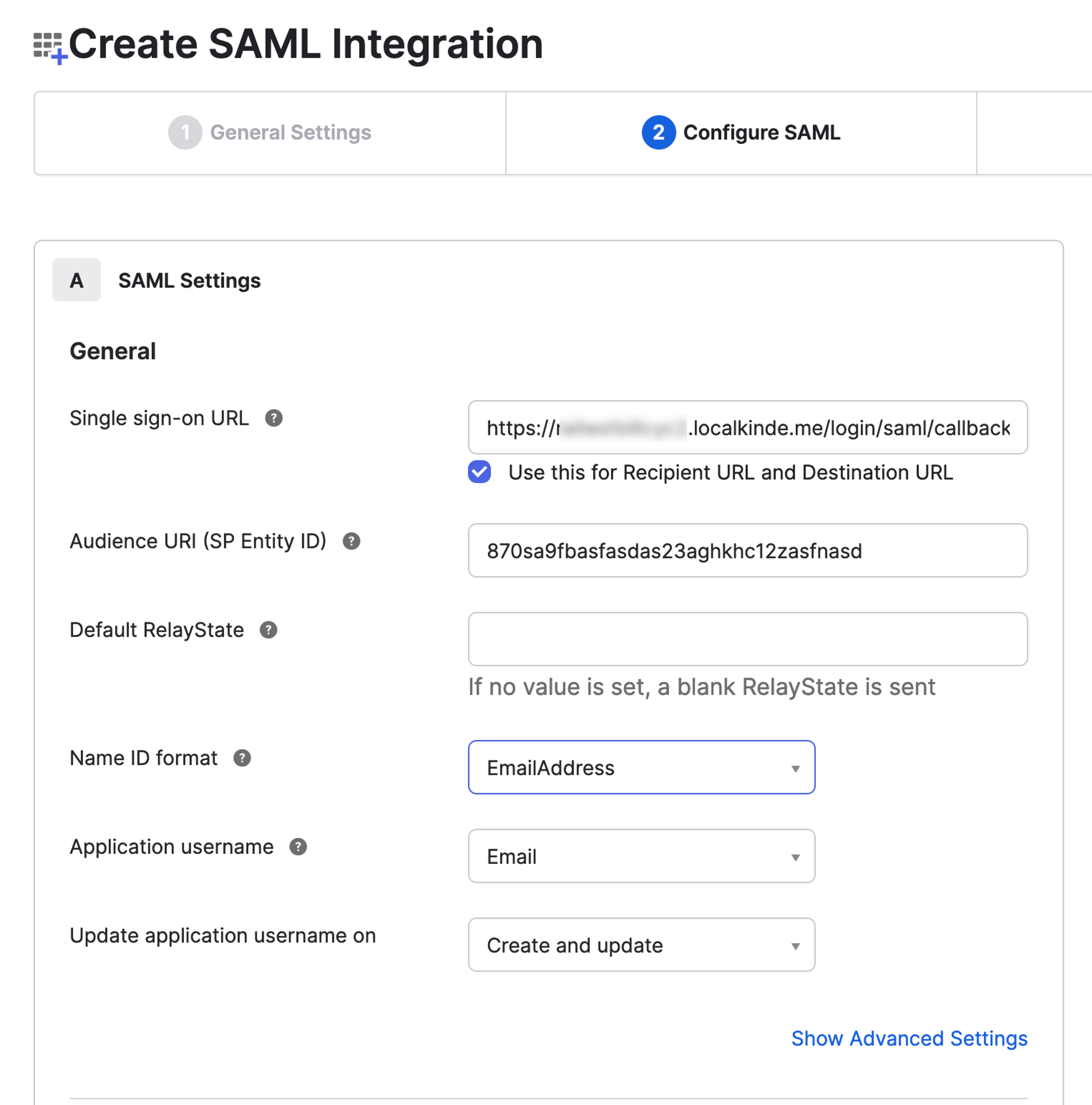This screenshot has height=1105, width=1092.
Task: Switch to General Settings step tab
Action: pyautogui.click(x=291, y=133)
